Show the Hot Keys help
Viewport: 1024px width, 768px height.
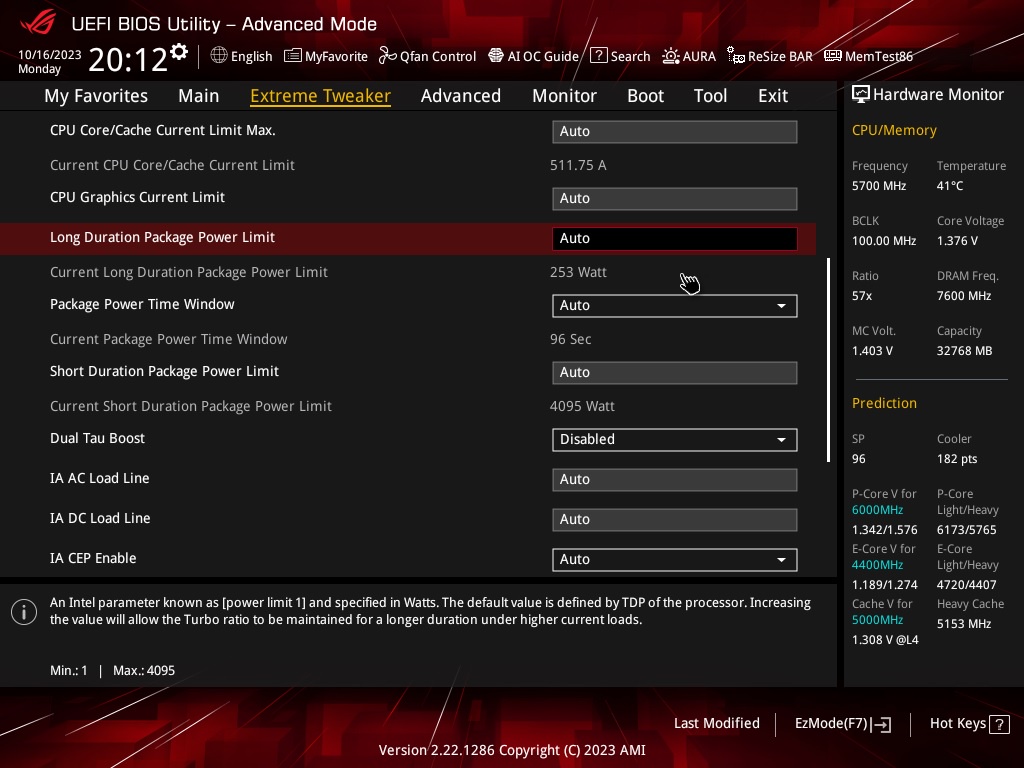click(x=967, y=723)
